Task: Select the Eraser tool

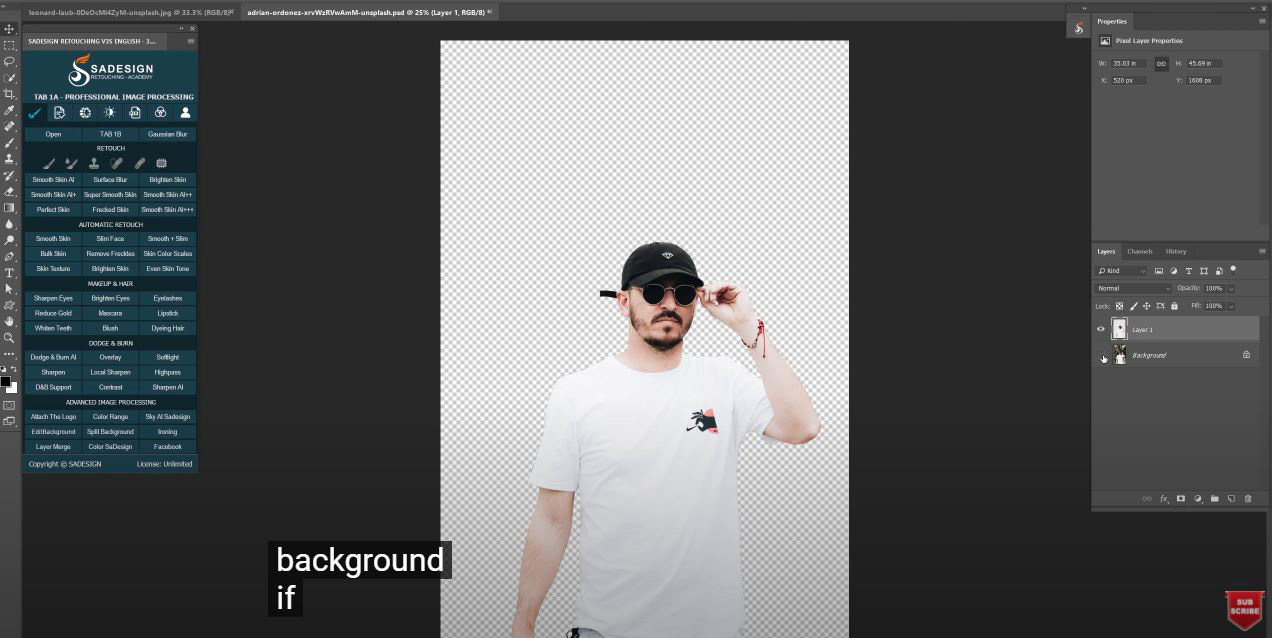Action: [9, 191]
